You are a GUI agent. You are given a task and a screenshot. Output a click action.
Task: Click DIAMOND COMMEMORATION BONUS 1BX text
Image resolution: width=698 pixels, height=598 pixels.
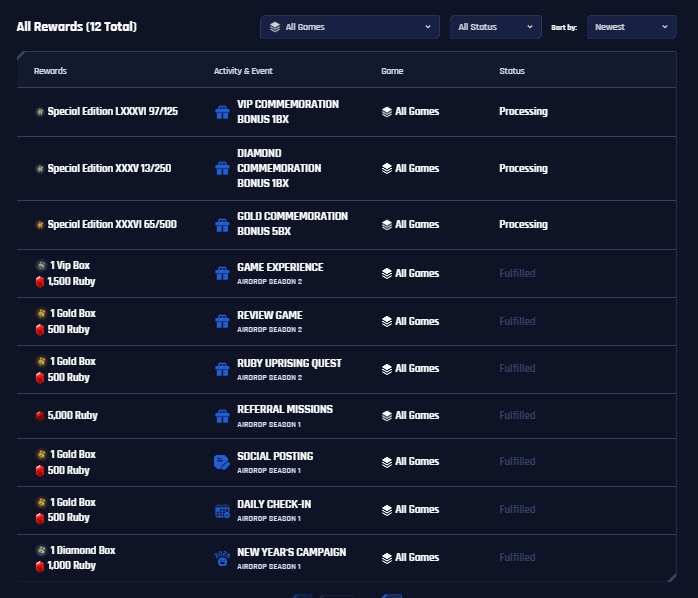(279, 168)
